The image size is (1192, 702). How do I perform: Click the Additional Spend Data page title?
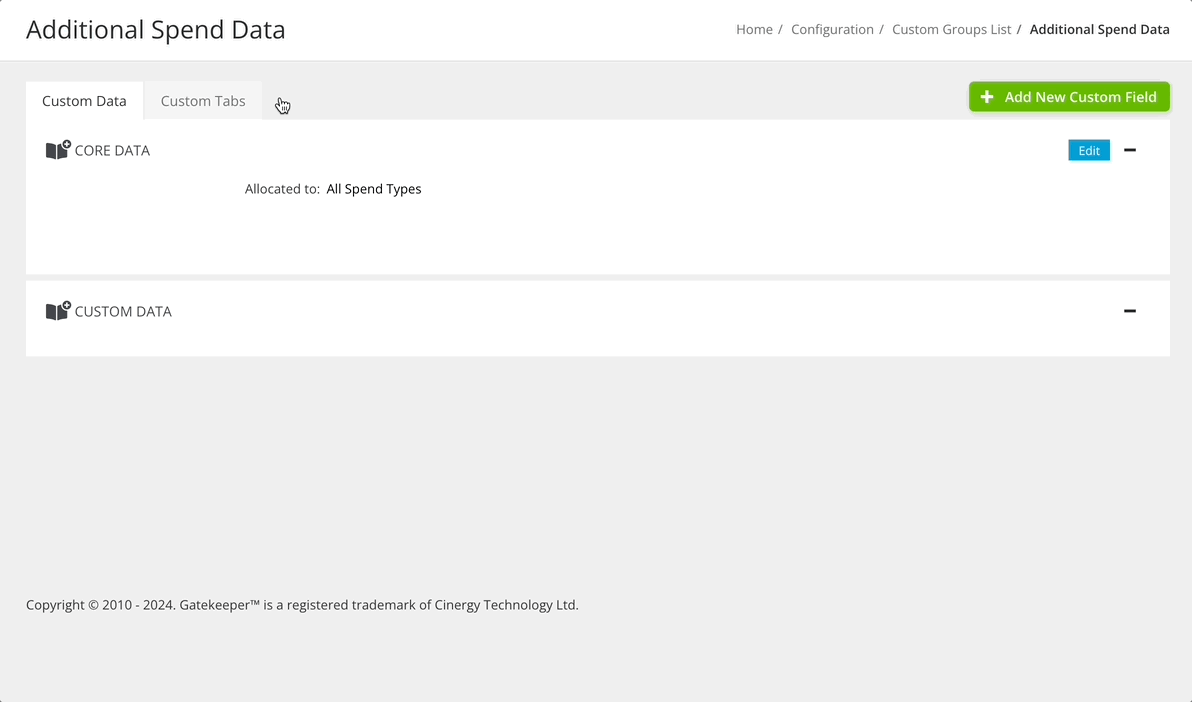155,30
